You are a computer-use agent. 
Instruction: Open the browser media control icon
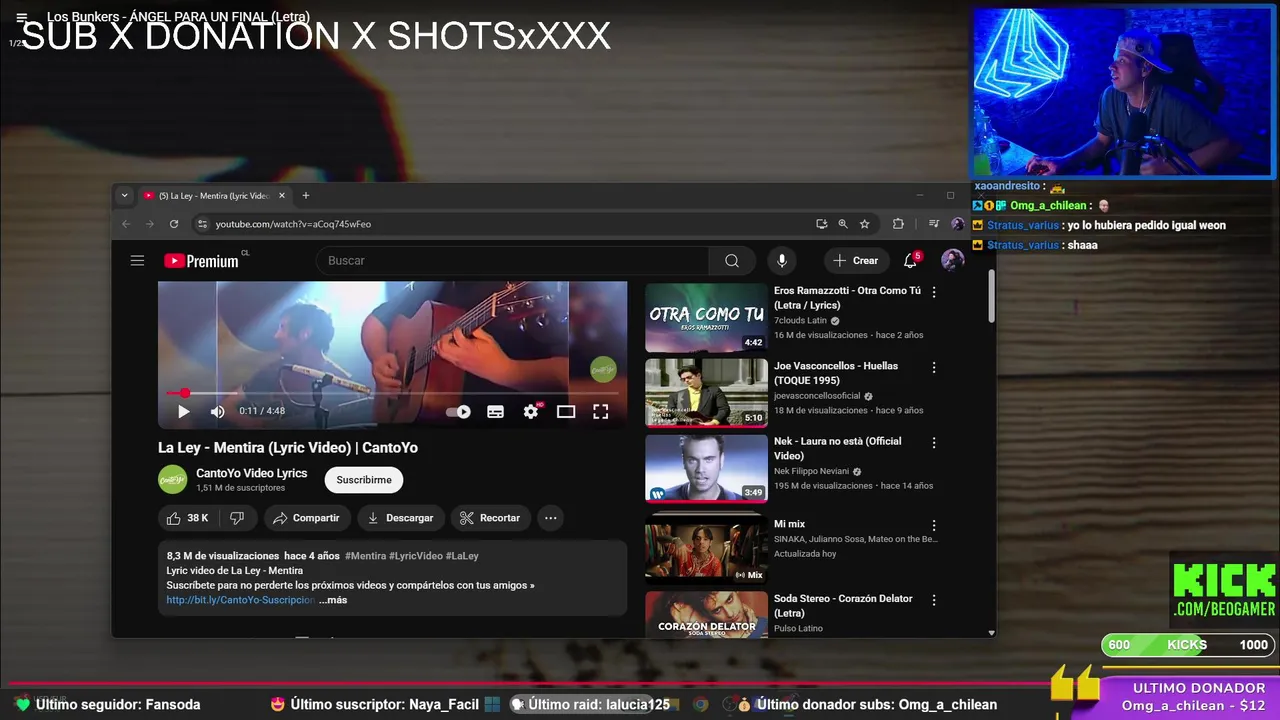click(934, 224)
